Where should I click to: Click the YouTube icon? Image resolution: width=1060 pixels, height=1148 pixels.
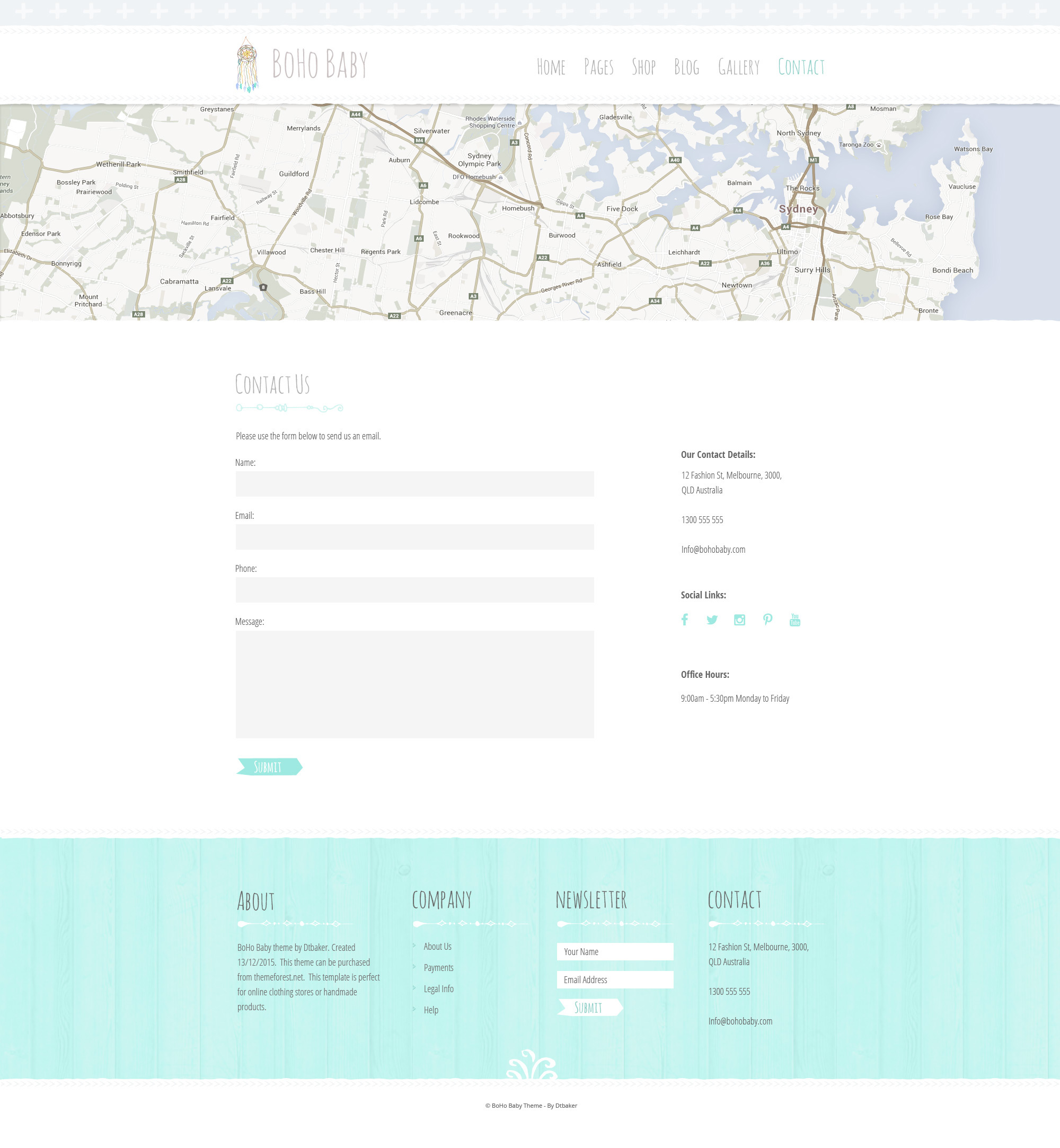[794, 620]
